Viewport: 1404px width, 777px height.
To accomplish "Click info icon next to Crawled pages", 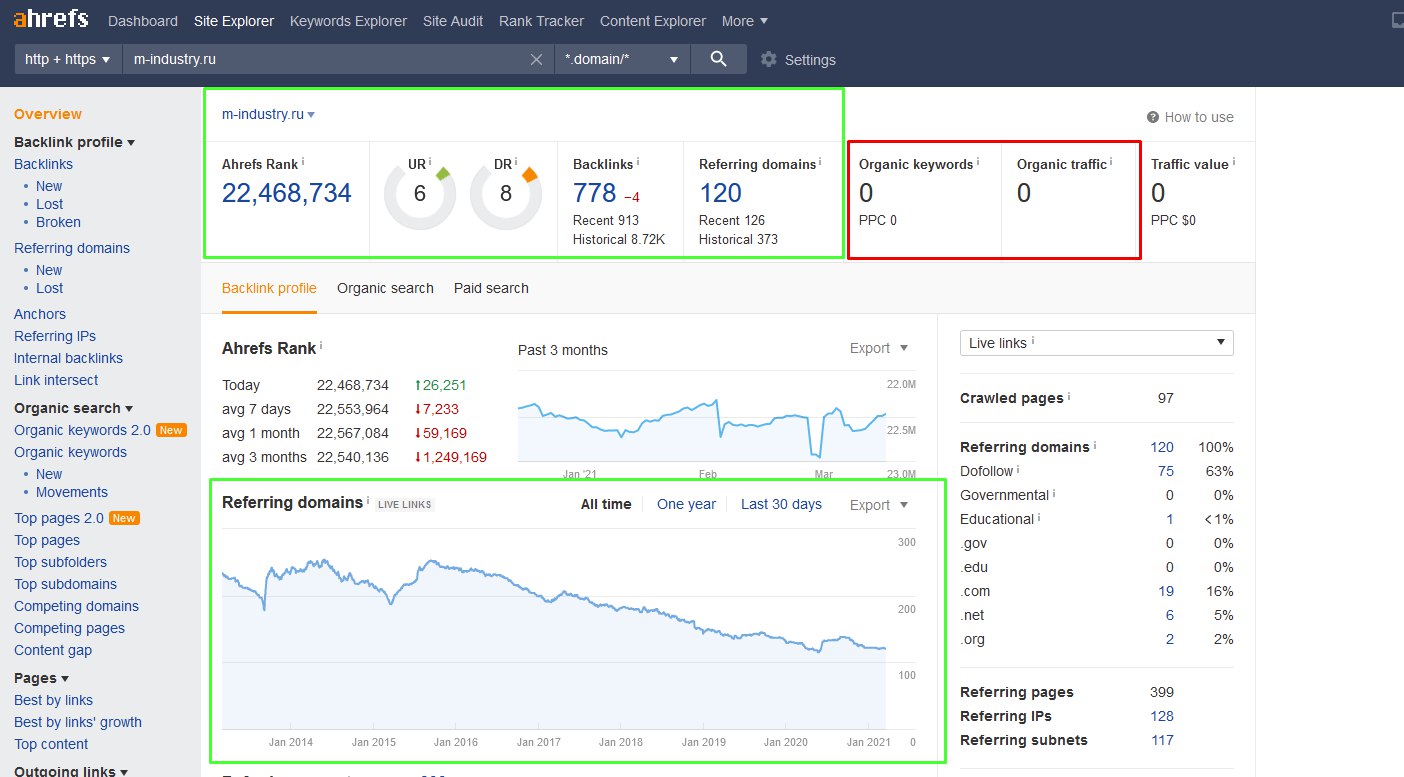I will pyautogui.click(x=1069, y=396).
